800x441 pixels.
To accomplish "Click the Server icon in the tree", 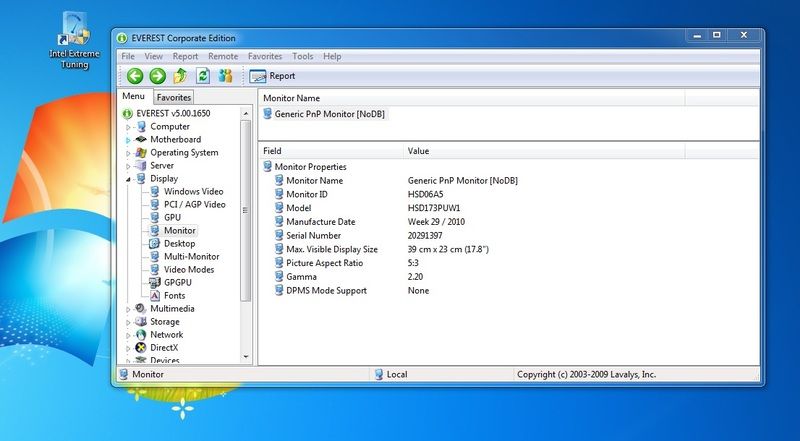I will coord(141,165).
